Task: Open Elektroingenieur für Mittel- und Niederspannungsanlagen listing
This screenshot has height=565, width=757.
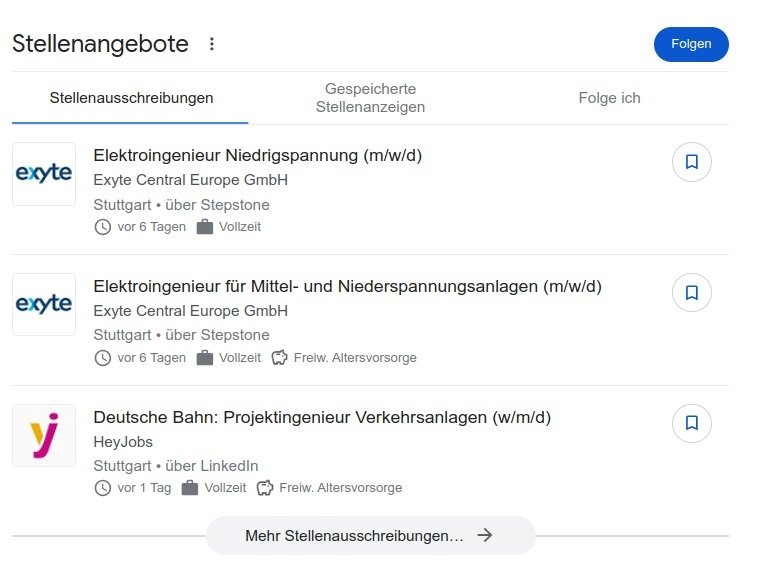Action: click(x=347, y=287)
